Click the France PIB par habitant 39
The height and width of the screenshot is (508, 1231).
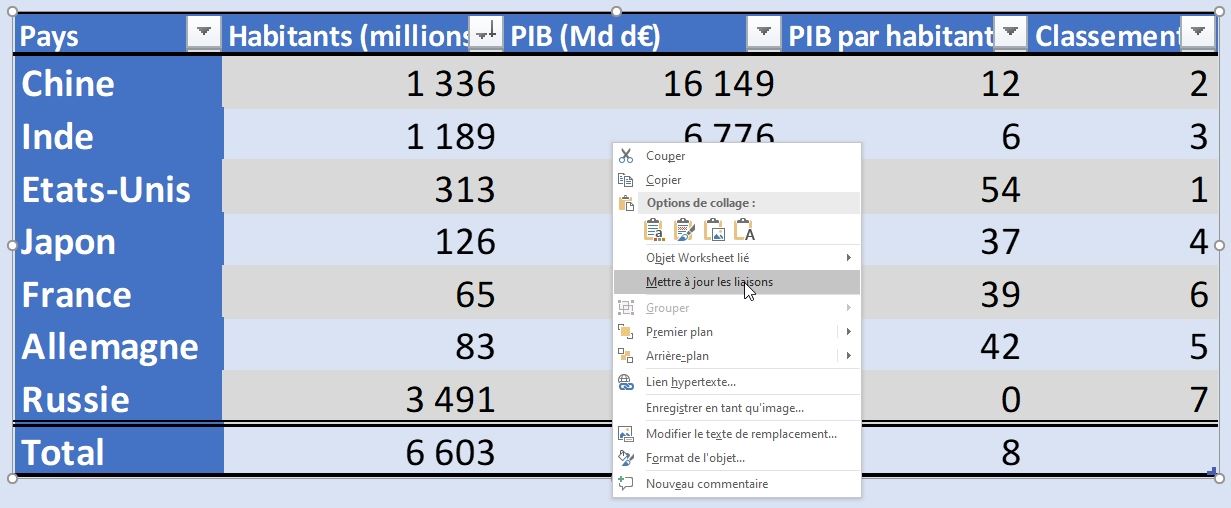(1000, 296)
